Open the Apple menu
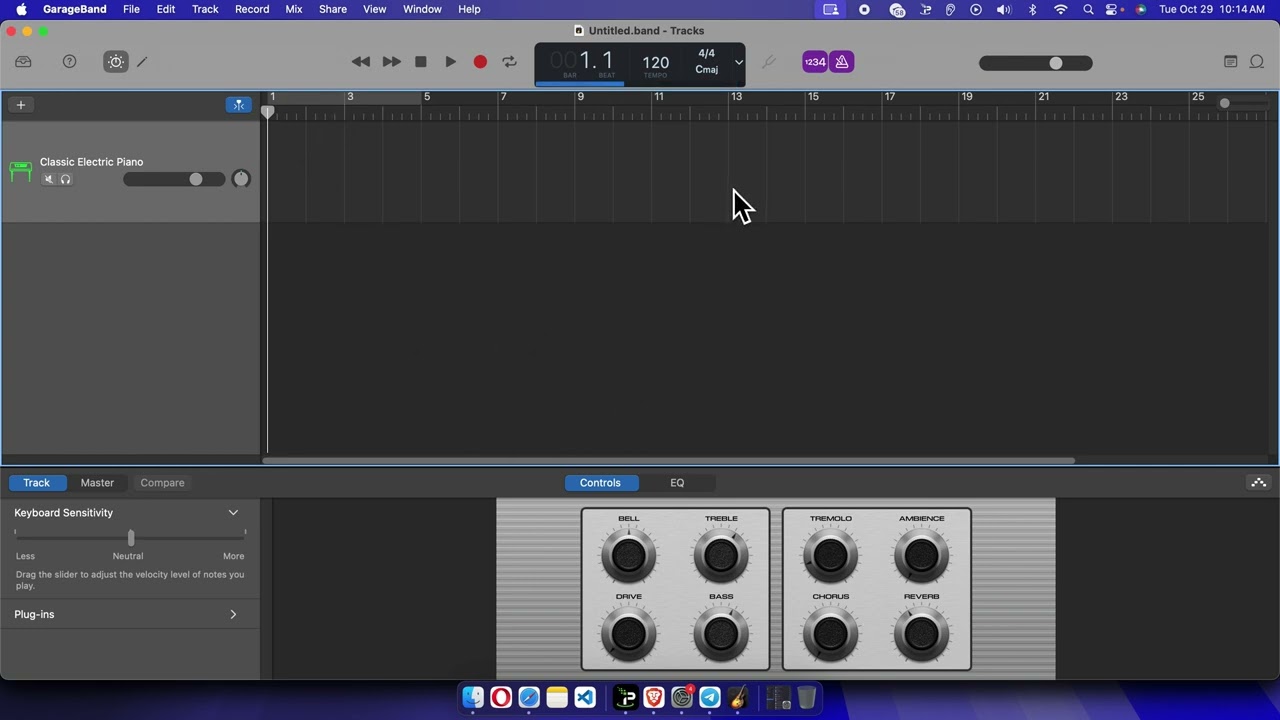 pyautogui.click(x=21, y=9)
